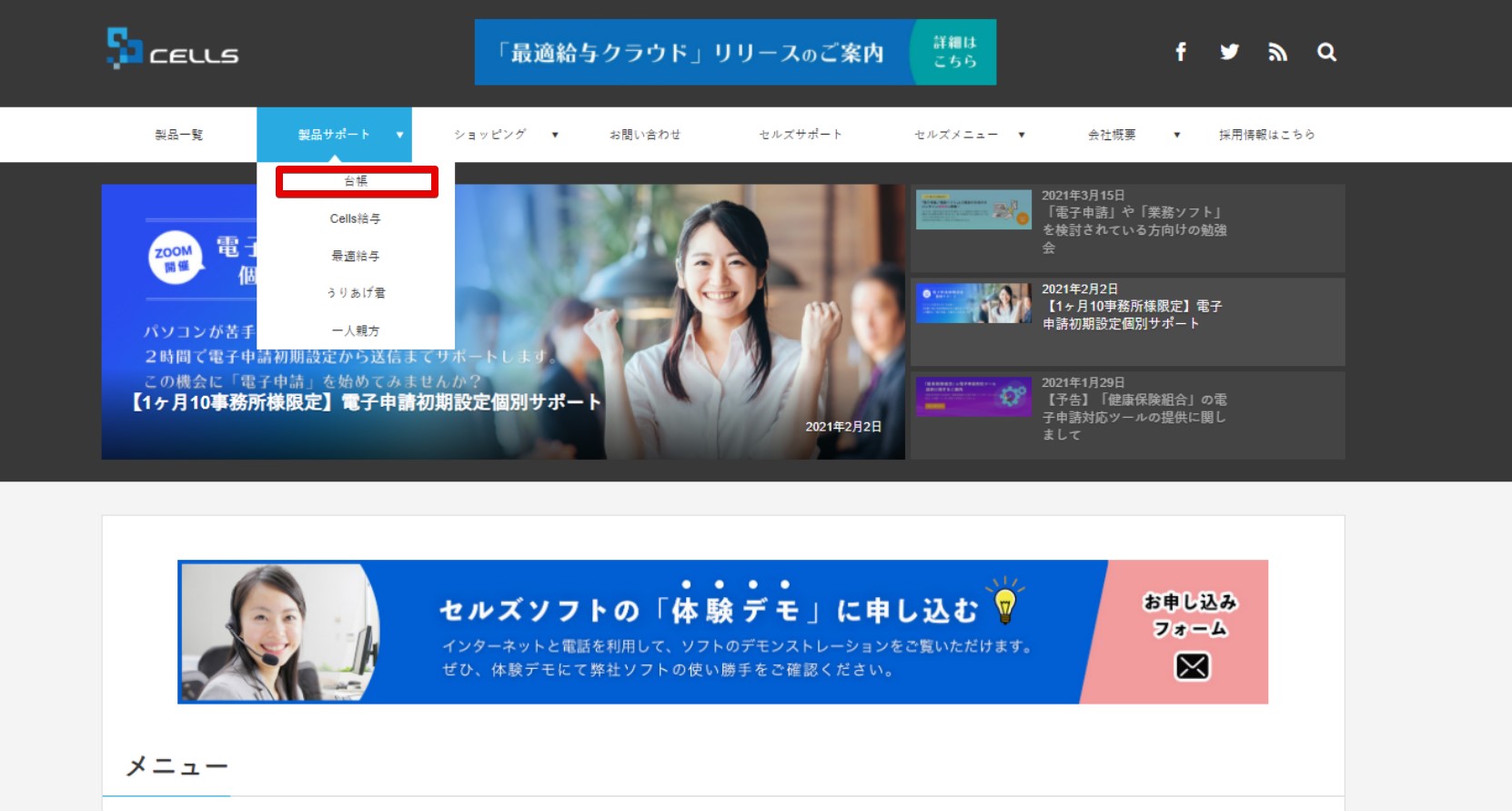This screenshot has height=811, width=1512.
Task: Read the 業務ソフト勉強会 article
Action: click(x=1134, y=230)
